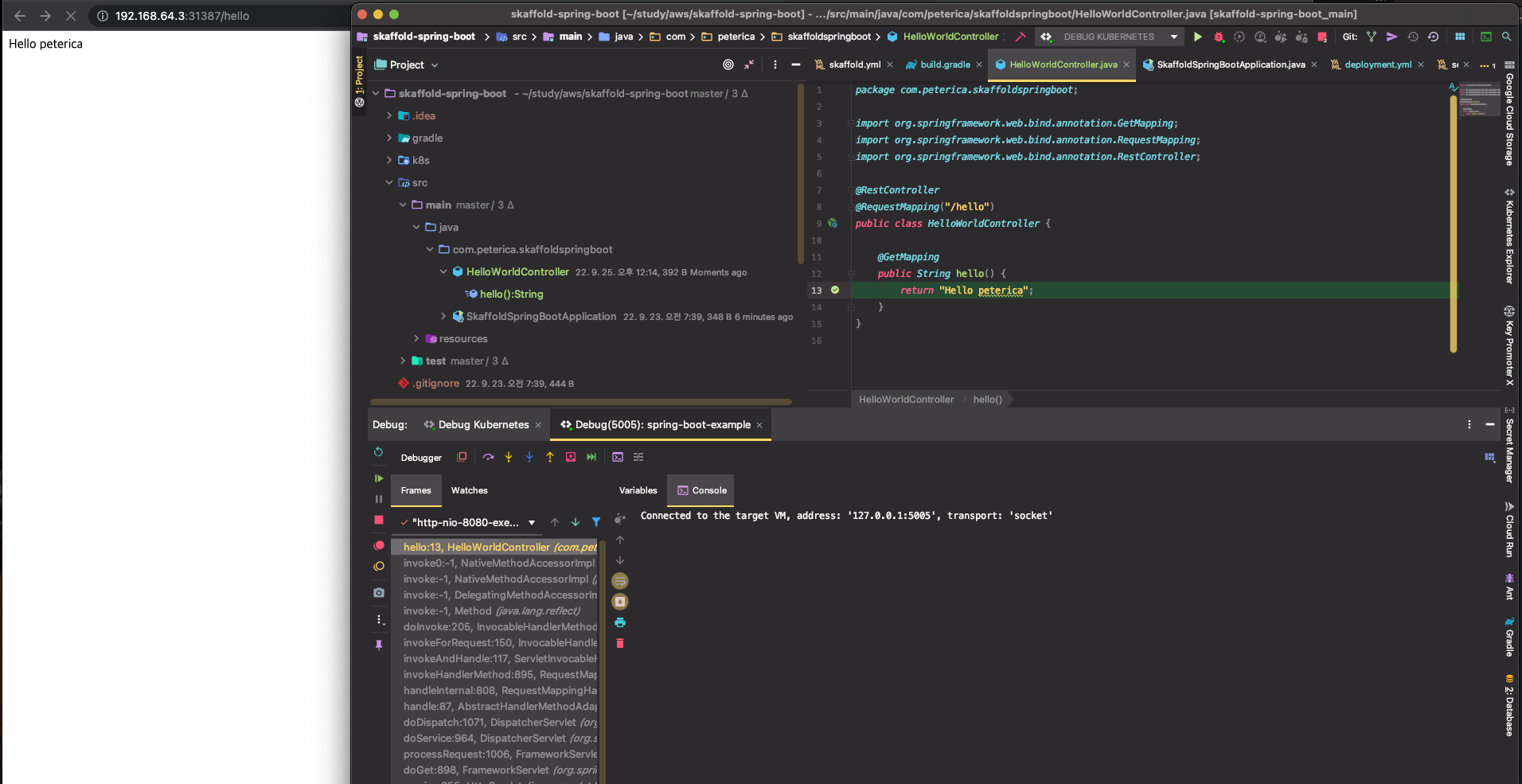Viewport: 1522px width, 784px height.
Task: Open the Kubernetes Explorer side panel
Action: pos(1509,236)
